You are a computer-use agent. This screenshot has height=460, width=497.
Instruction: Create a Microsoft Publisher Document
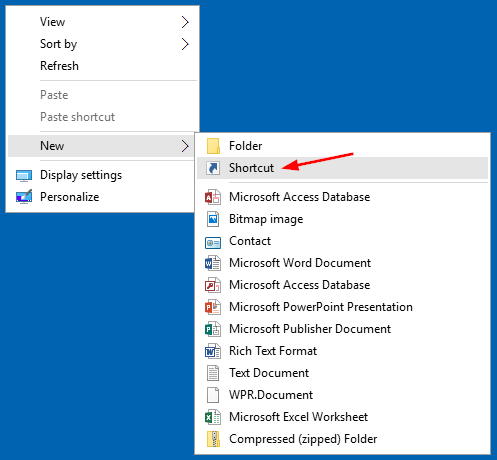[x=343, y=329]
